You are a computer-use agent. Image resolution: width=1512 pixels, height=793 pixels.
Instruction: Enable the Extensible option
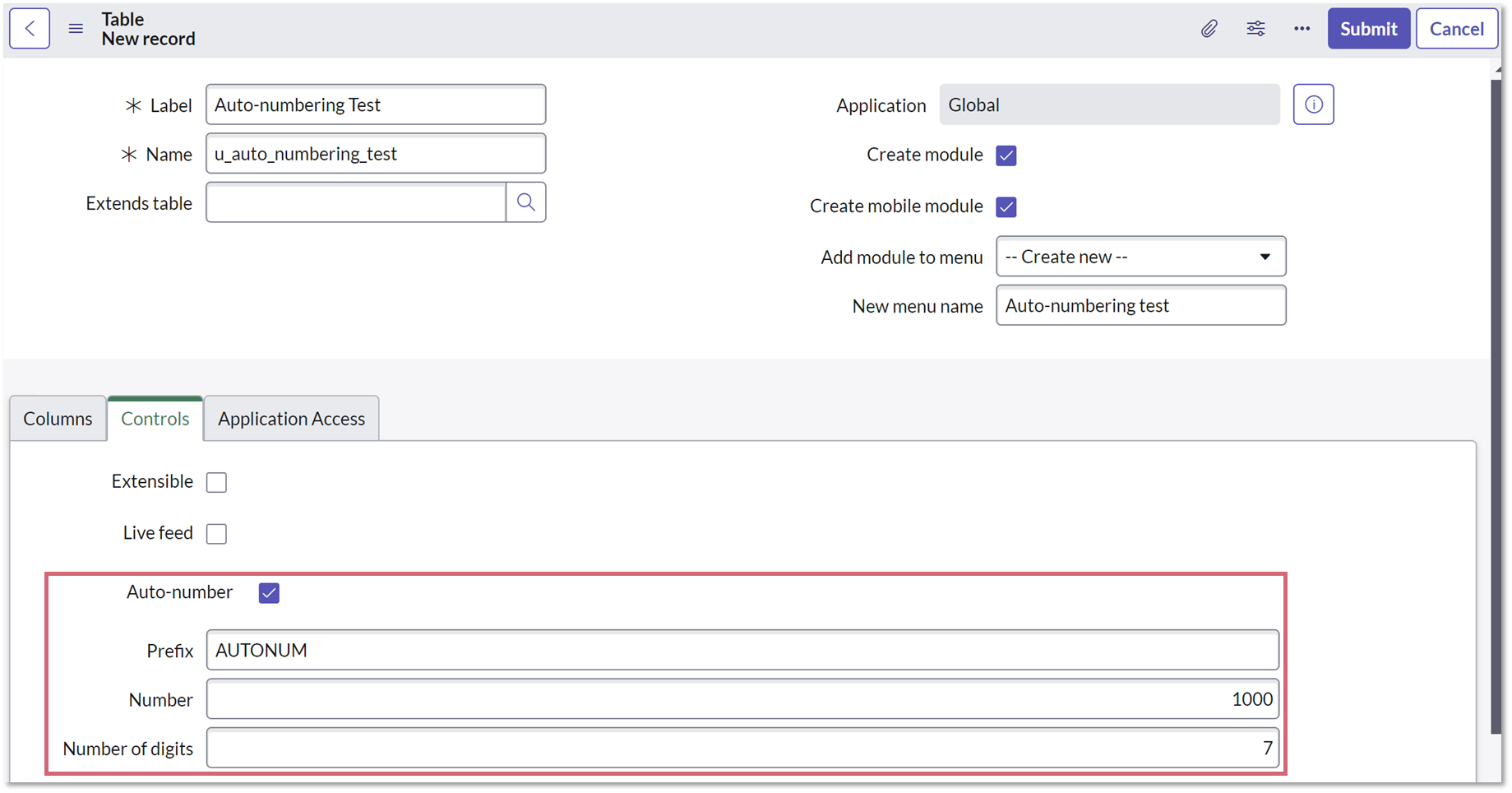[x=216, y=482]
